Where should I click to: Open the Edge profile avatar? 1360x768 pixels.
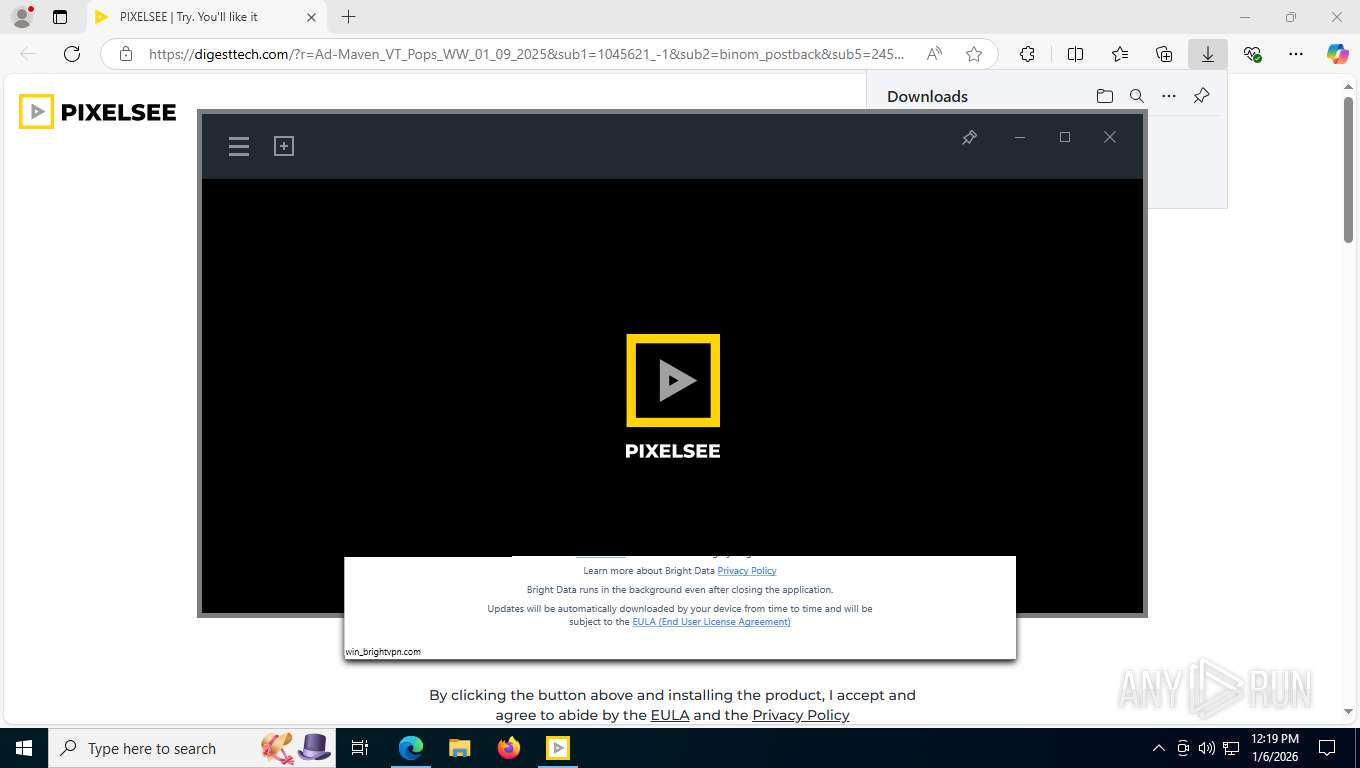point(22,17)
